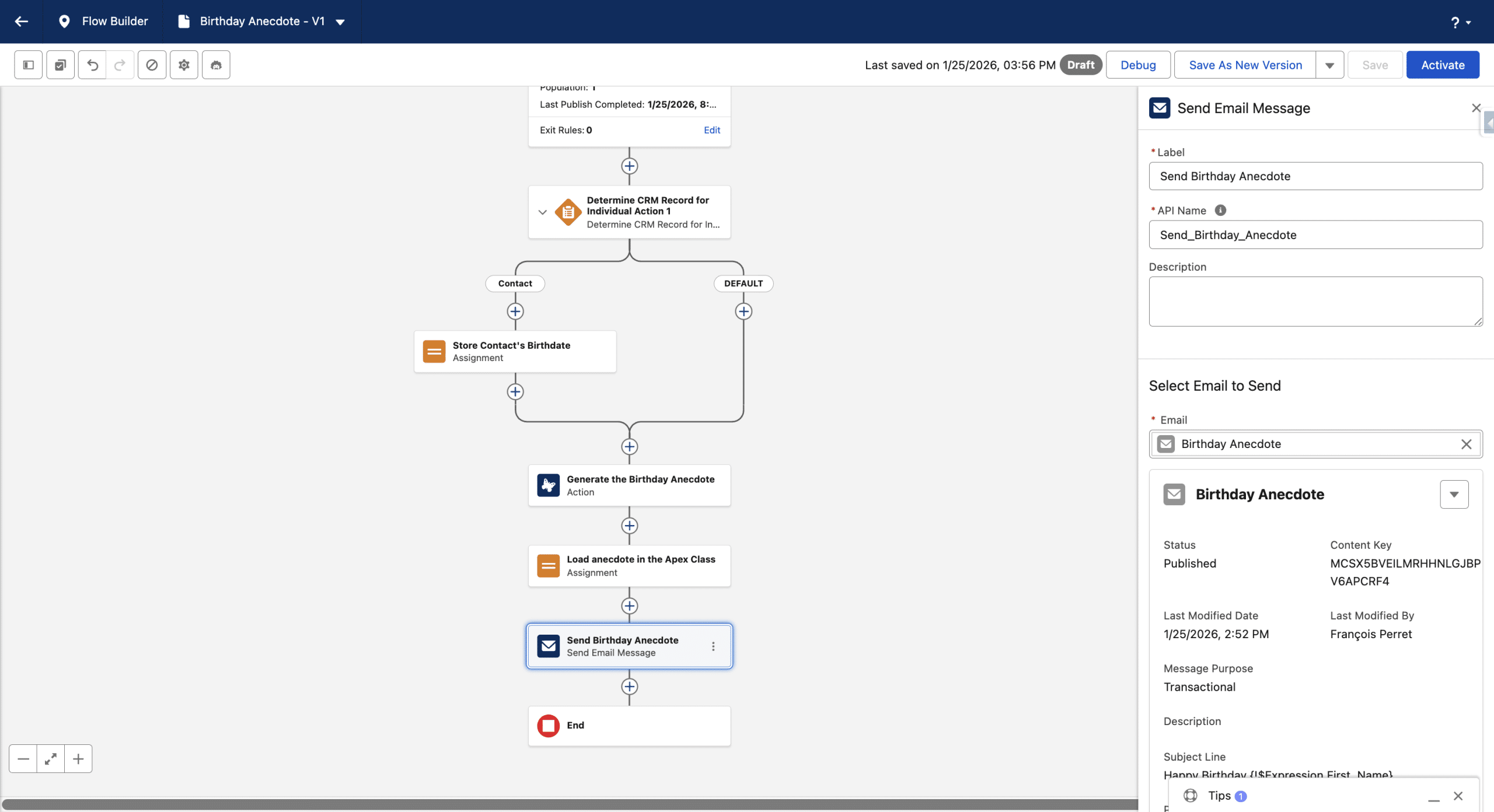This screenshot has height=812, width=1494.
Task: Click zoom in plus canvas button
Action: [x=78, y=759]
